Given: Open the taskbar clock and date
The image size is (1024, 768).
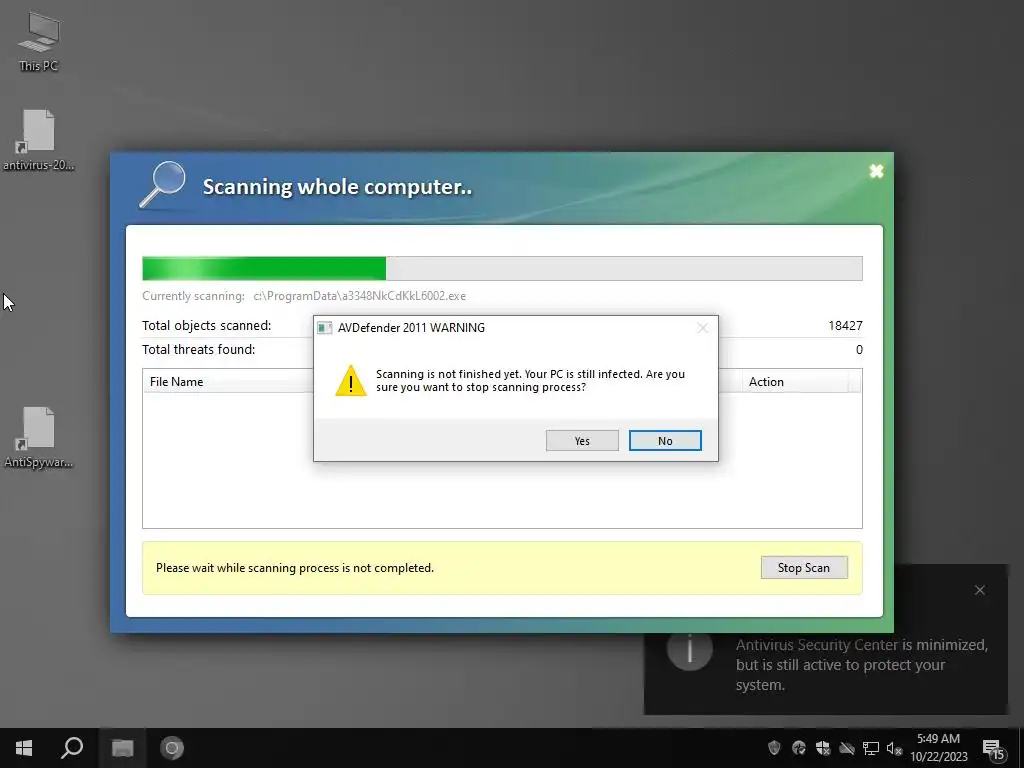Looking at the screenshot, I should pos(938,748).
